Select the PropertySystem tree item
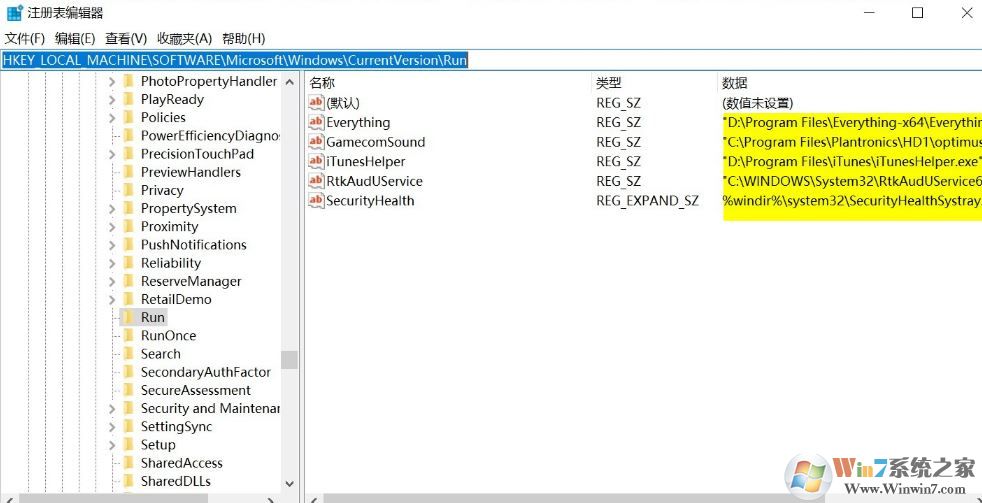Screen dimensions: 982x503 click(189, 209)
